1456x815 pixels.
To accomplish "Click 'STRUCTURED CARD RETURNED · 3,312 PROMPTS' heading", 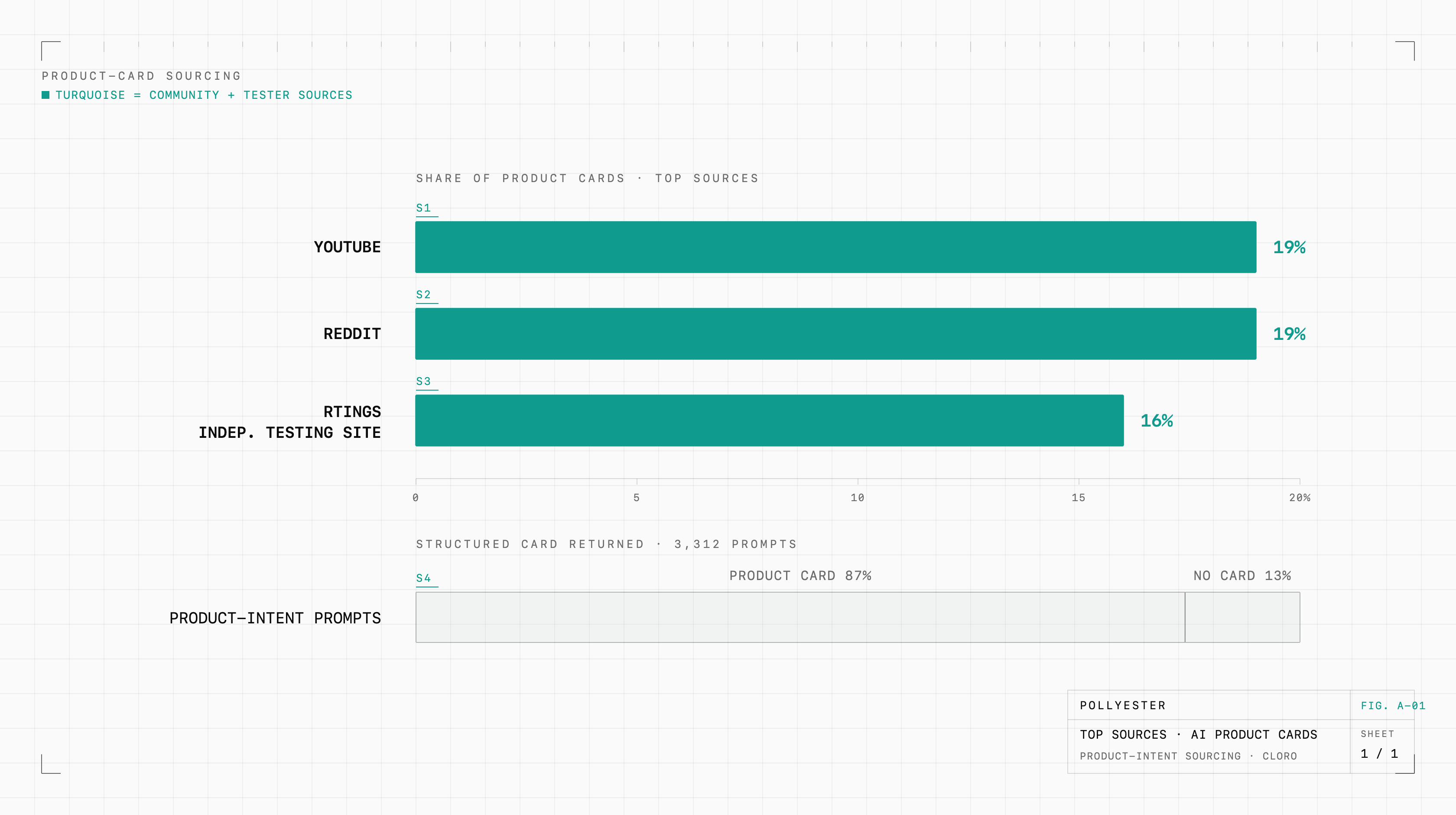I will click(607, 544).
